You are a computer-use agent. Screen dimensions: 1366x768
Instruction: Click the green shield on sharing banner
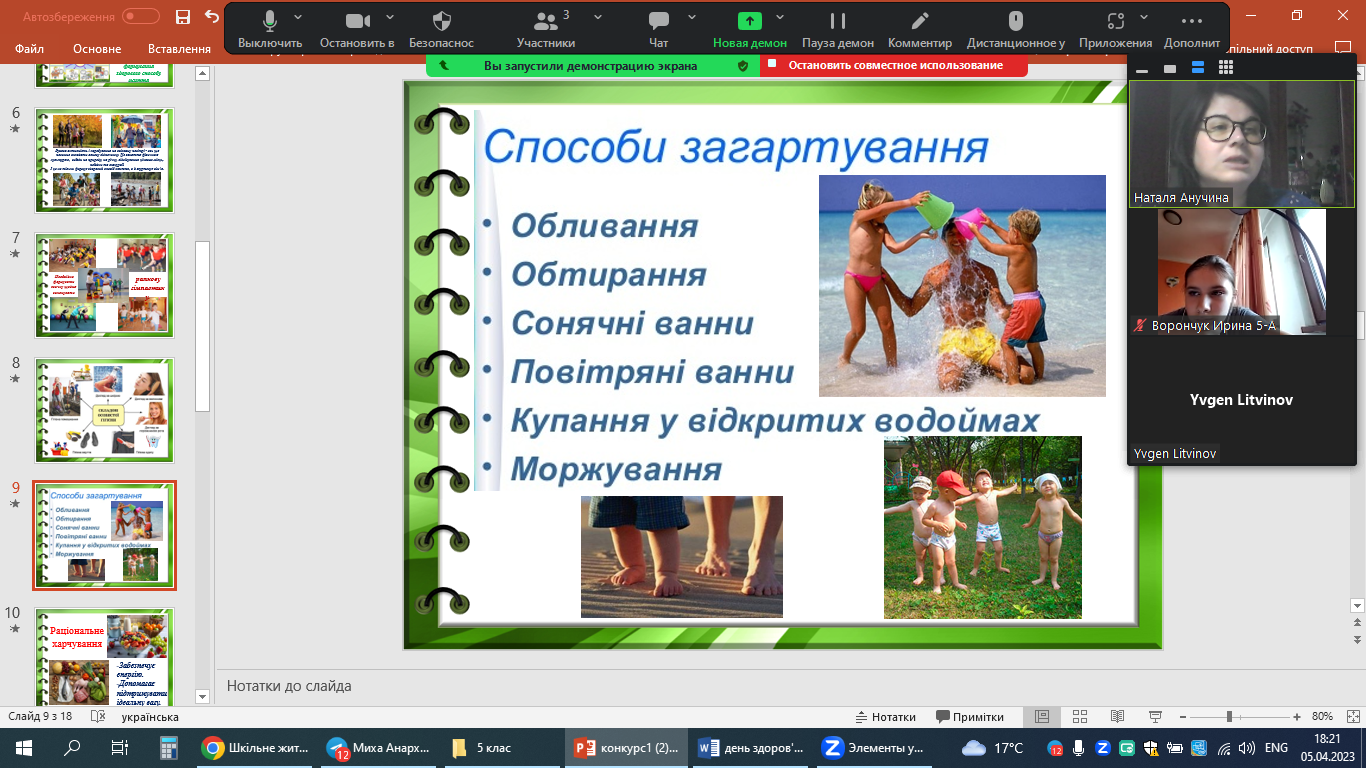point(742,65)
